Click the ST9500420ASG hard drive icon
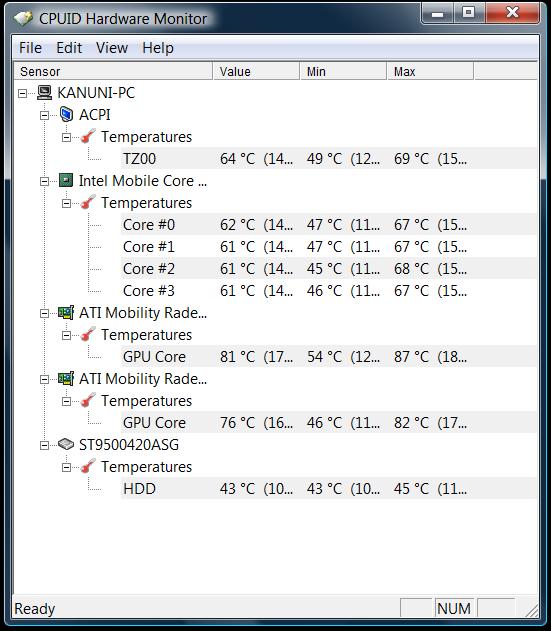 coord(66,444)
